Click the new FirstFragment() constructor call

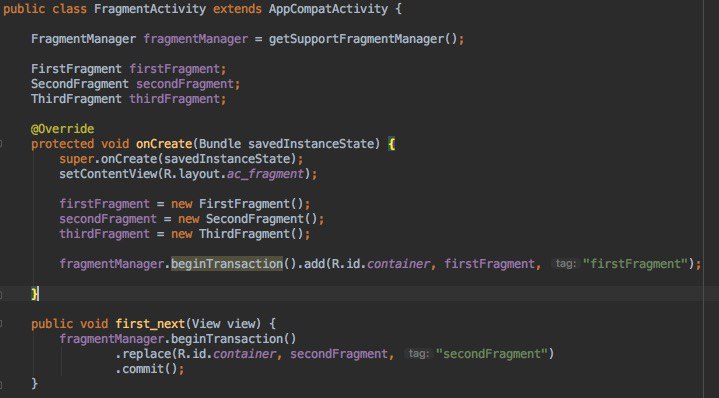(x=238, y=204)
